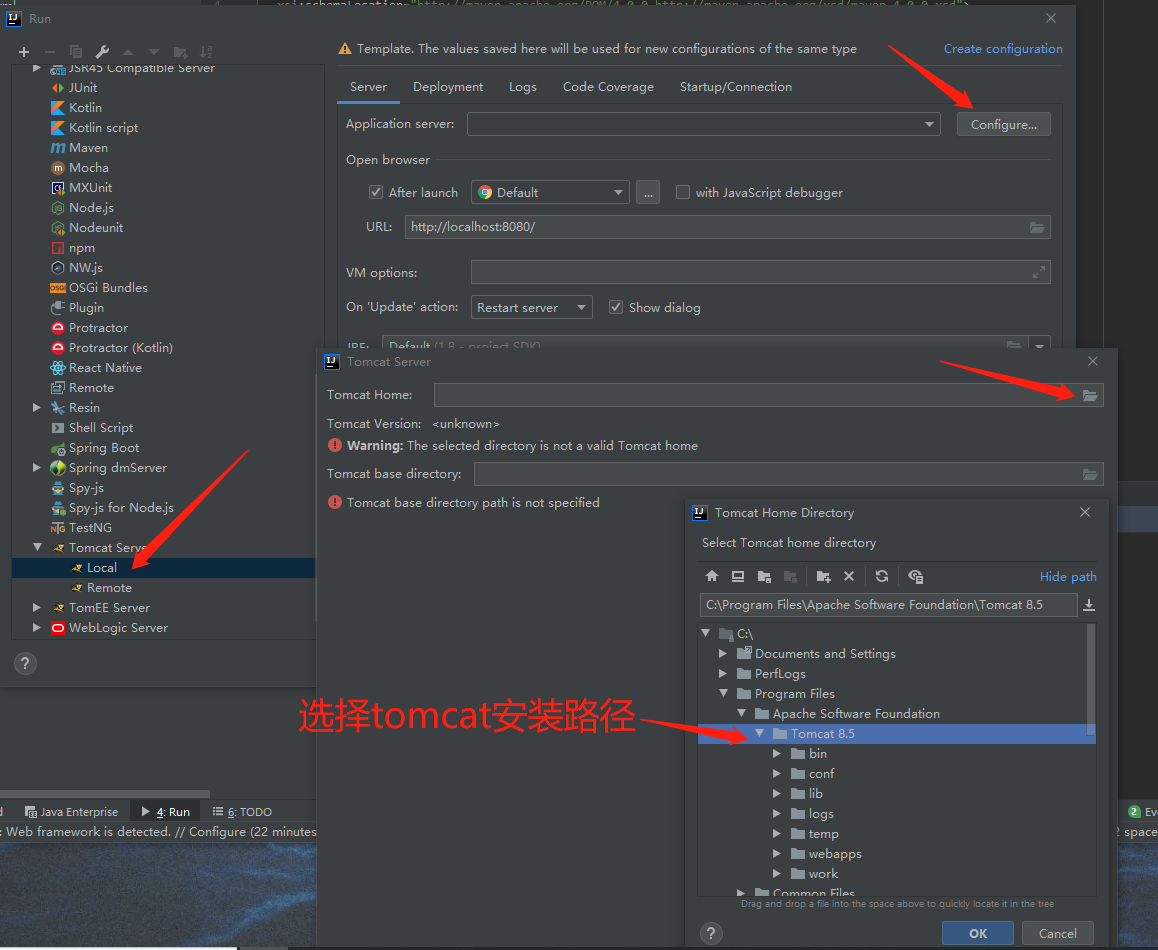Select the bin folder in the tree
The image size is (1158, 950).
coord(818,753)
